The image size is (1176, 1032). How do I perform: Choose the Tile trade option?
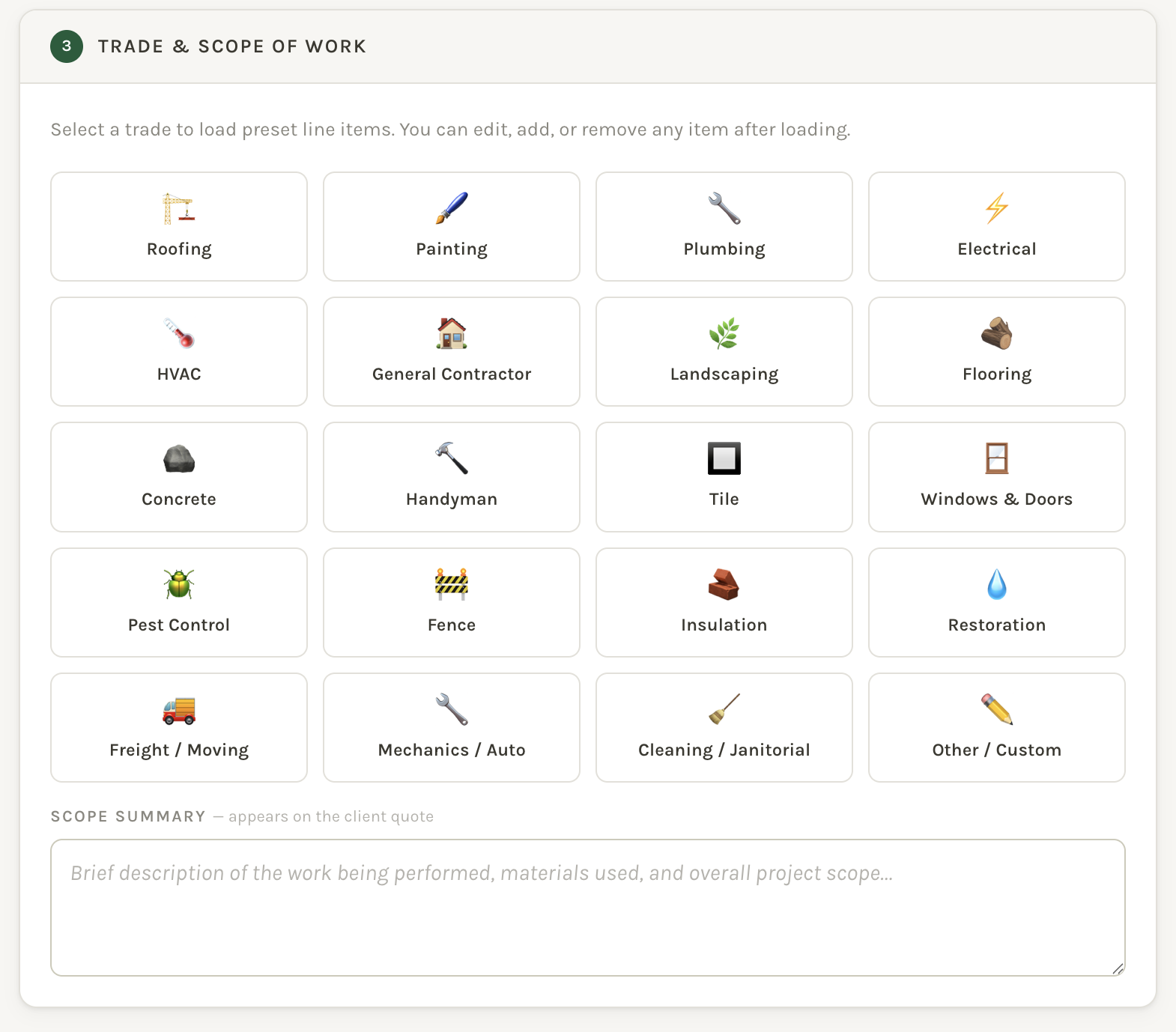724,477
